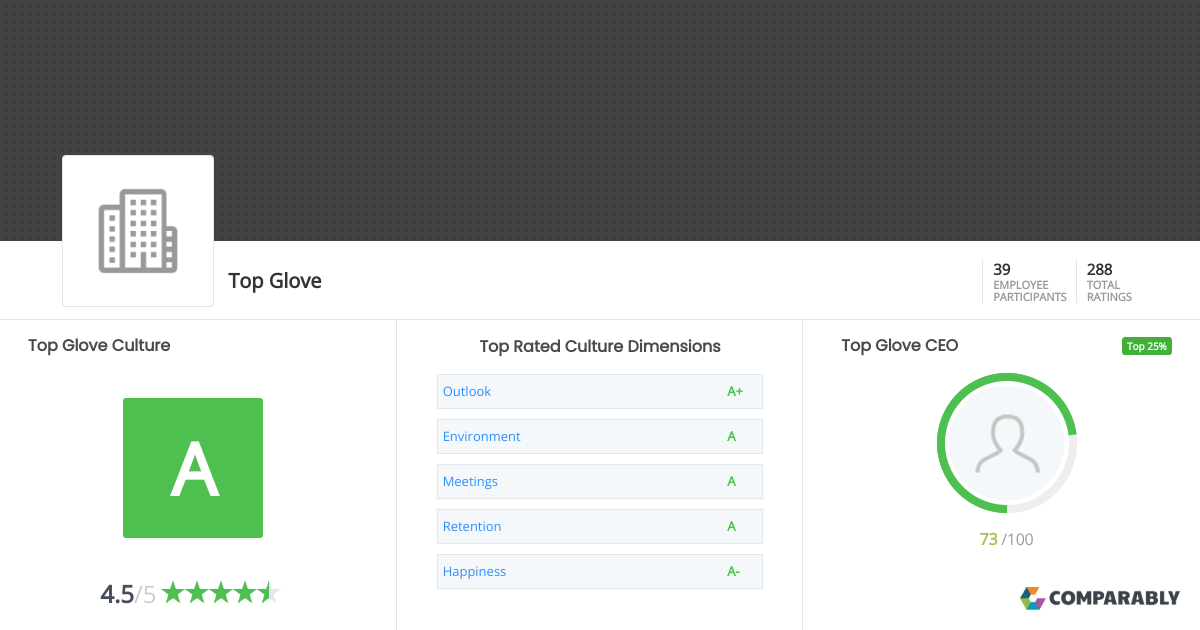This screenshot has width=1200, height=630.
Task: Click the CEO 73 out of 100 score
Action: [1007, 538]
